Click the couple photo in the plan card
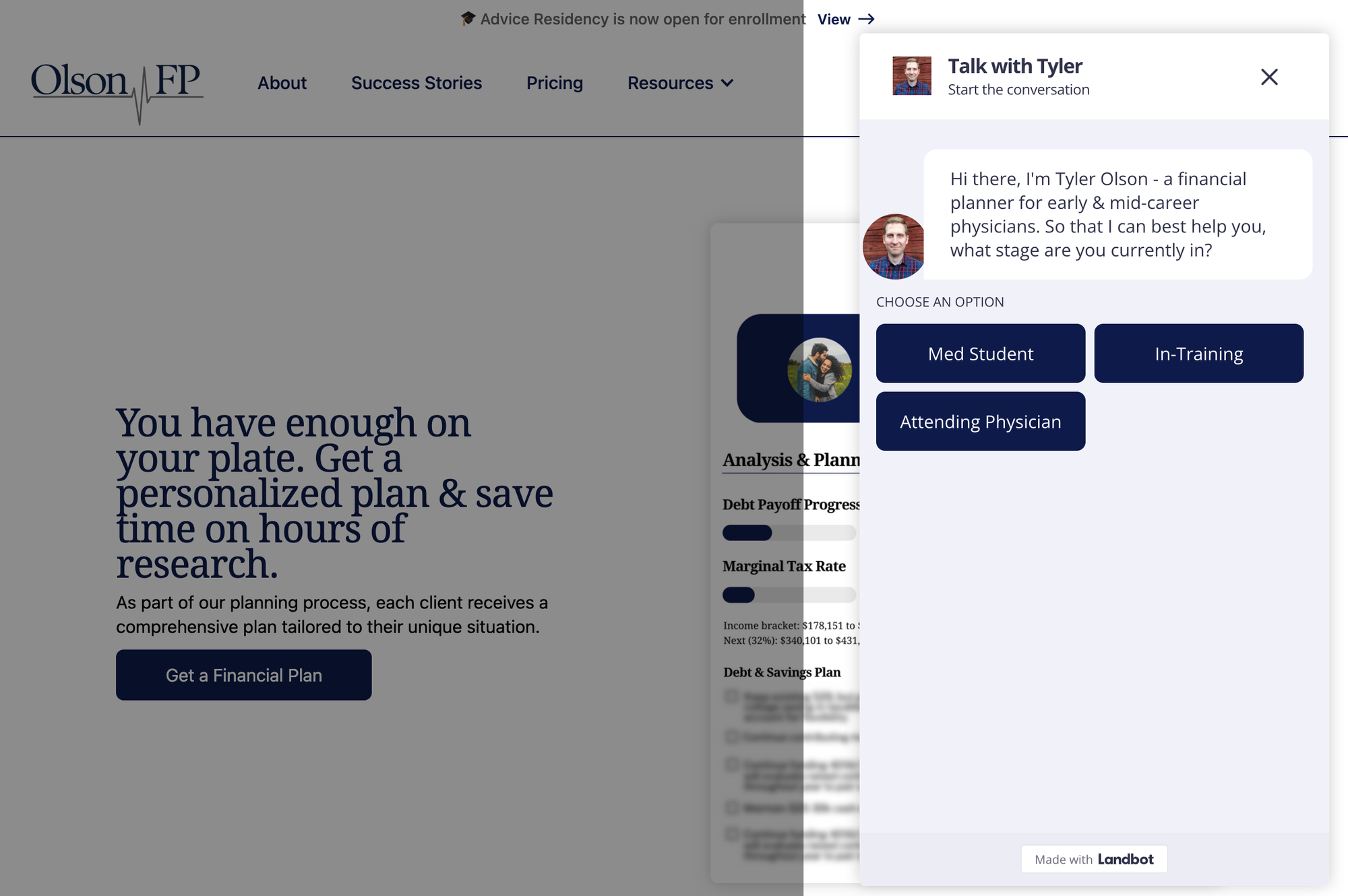The width and height of the screenshot is (1348, 896). point(820,370)
